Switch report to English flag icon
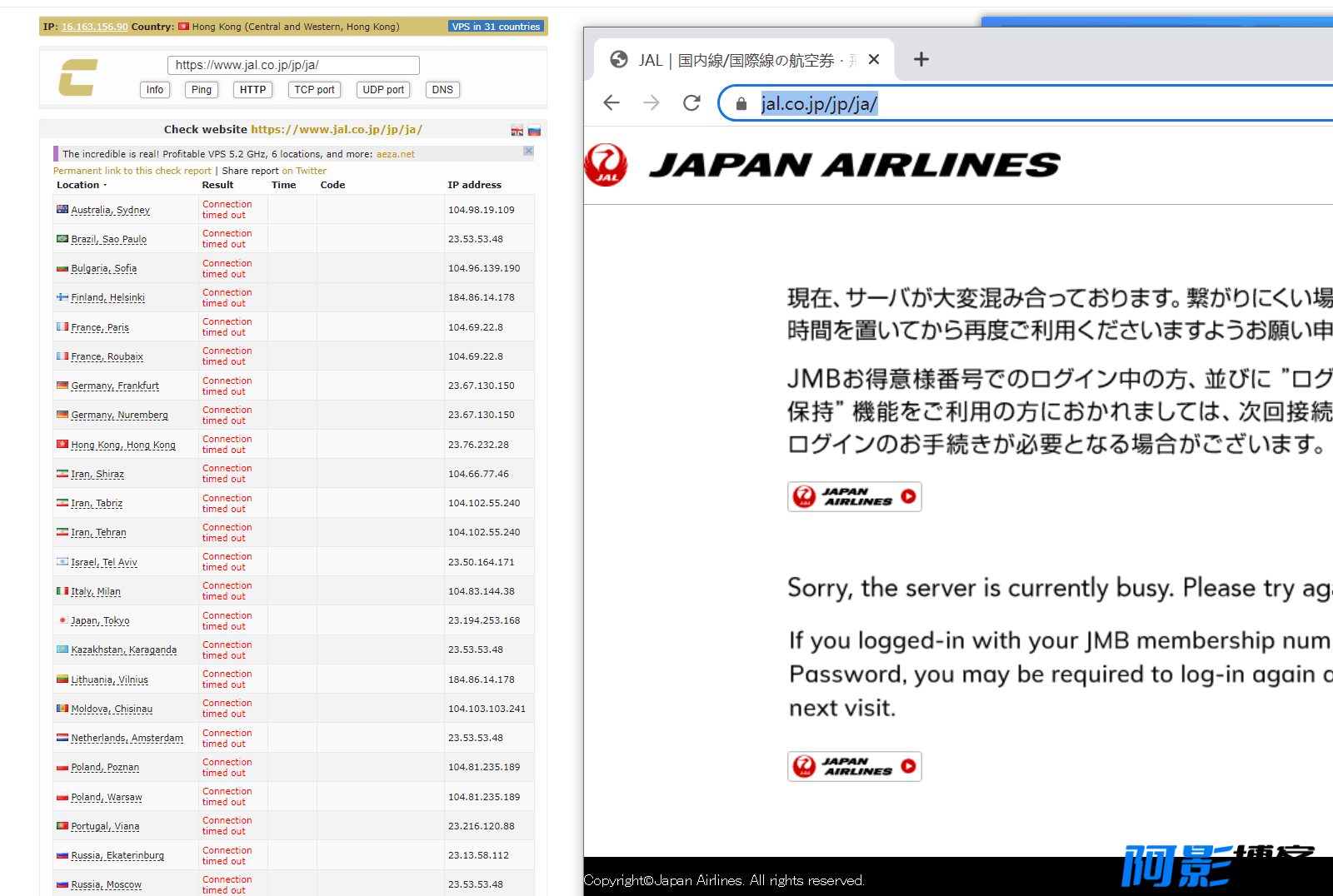 517,131
